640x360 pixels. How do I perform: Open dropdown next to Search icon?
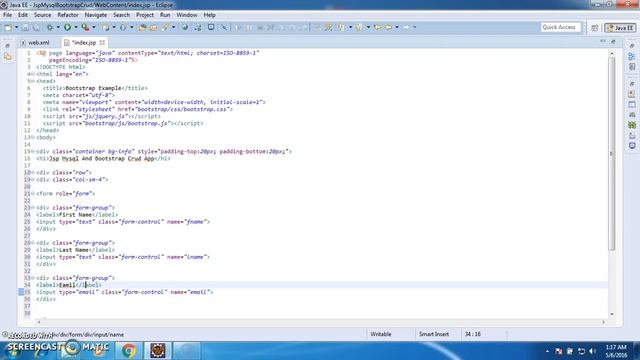point(173,27)
